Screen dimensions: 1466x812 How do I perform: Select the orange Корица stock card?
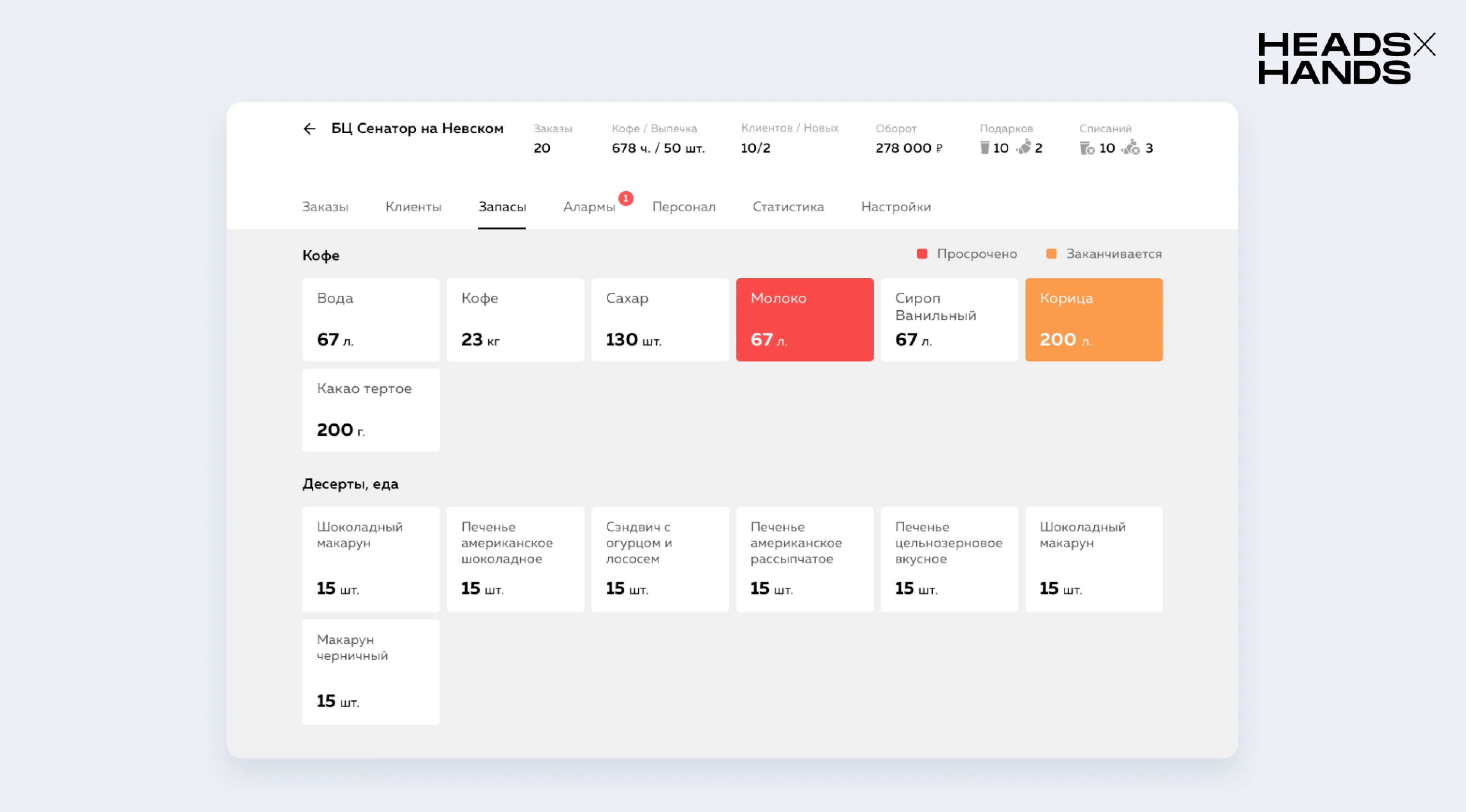click(x=1093, y=319)
